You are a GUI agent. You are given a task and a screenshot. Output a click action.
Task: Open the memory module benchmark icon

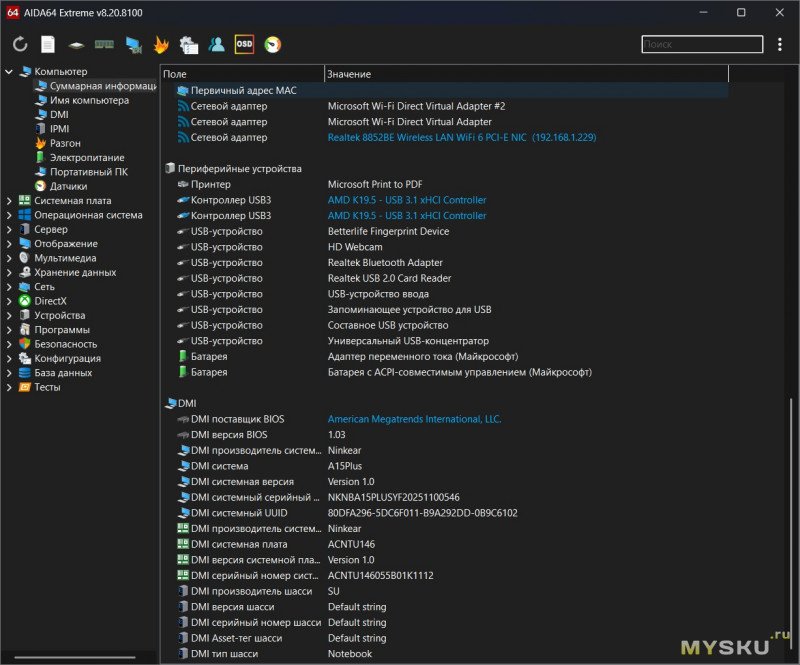104,45
